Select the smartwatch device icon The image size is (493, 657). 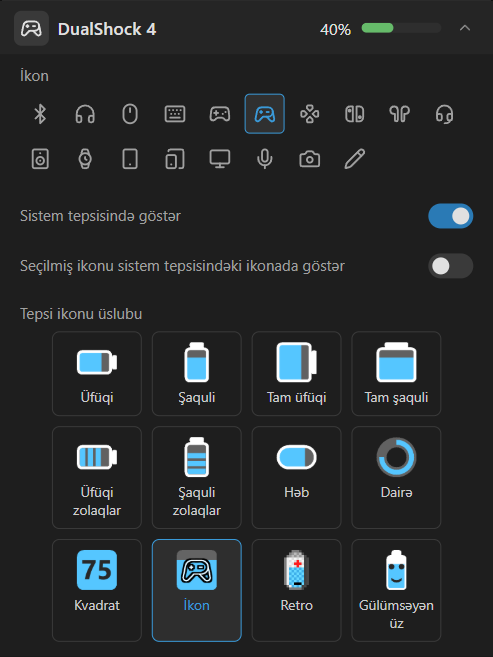pyautogui.click(x=85, y=159)
